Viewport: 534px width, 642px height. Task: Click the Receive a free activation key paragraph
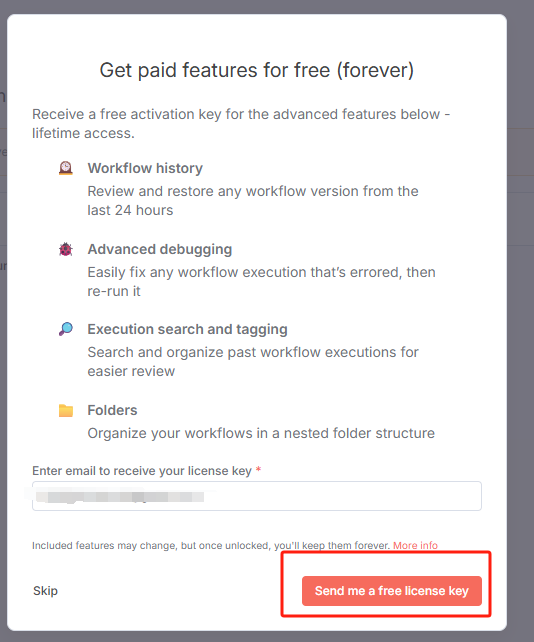[241, 124]
